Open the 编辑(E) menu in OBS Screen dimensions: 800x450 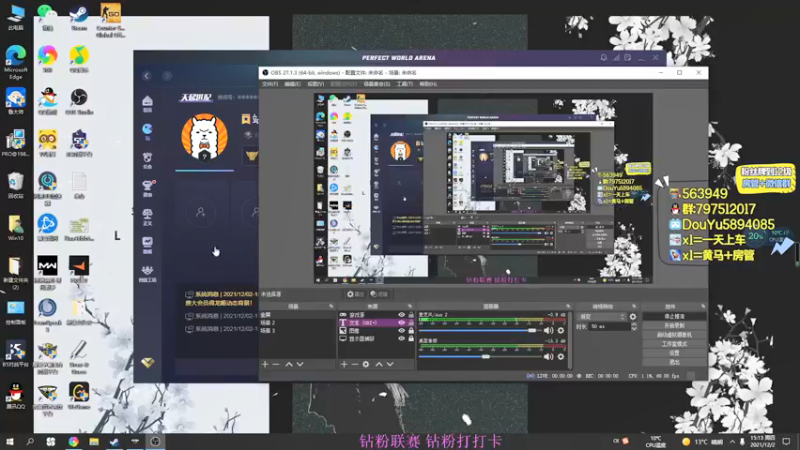tap(292, 84)
